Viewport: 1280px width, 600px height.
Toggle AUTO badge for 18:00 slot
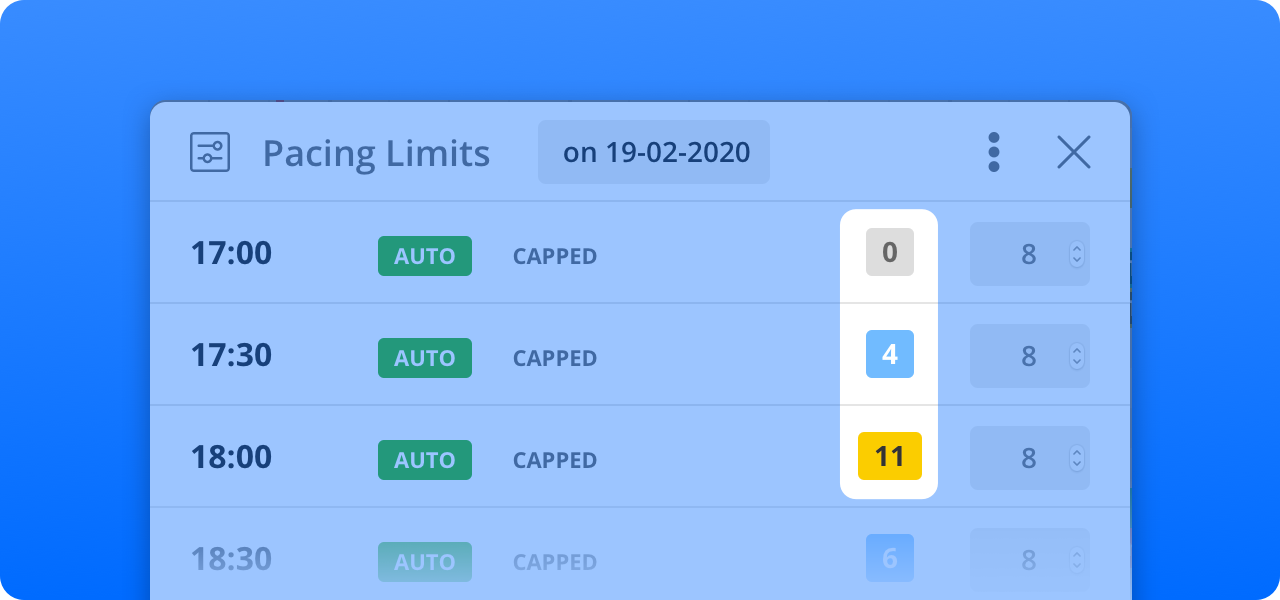click(425, 460)
